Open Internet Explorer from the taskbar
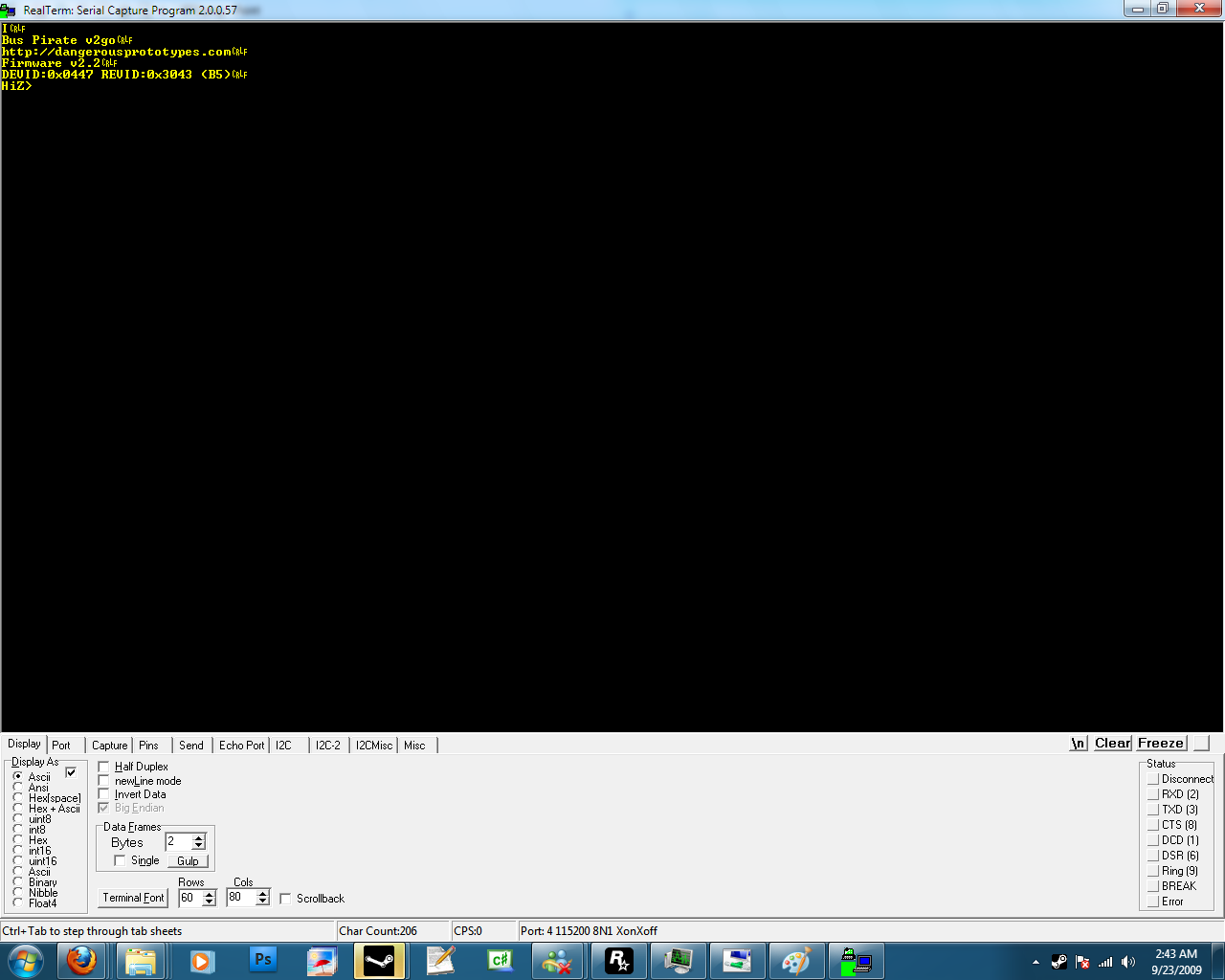This screenshot has height=980, width=1225. click(81, 960)
